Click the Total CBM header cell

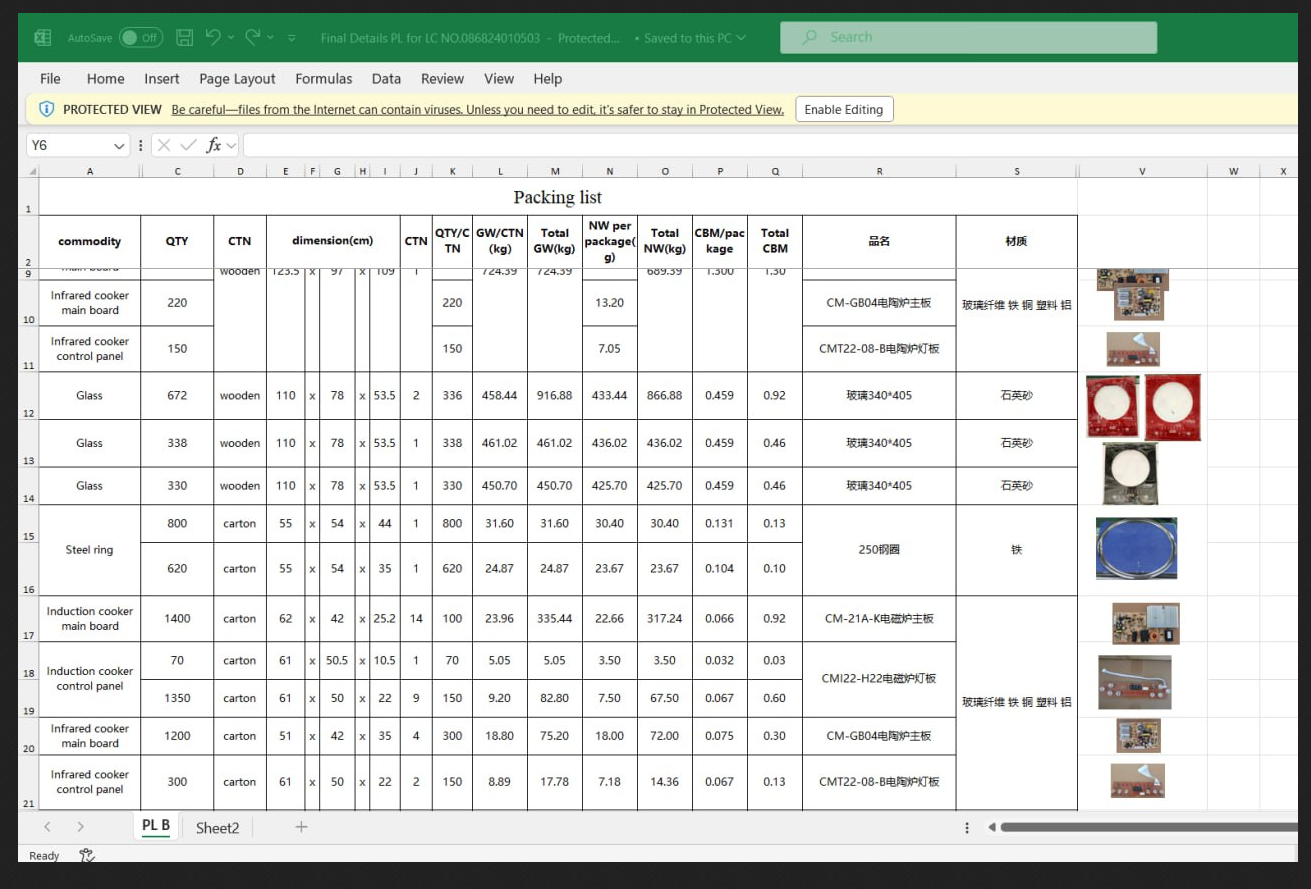click(x=775, y=241)
